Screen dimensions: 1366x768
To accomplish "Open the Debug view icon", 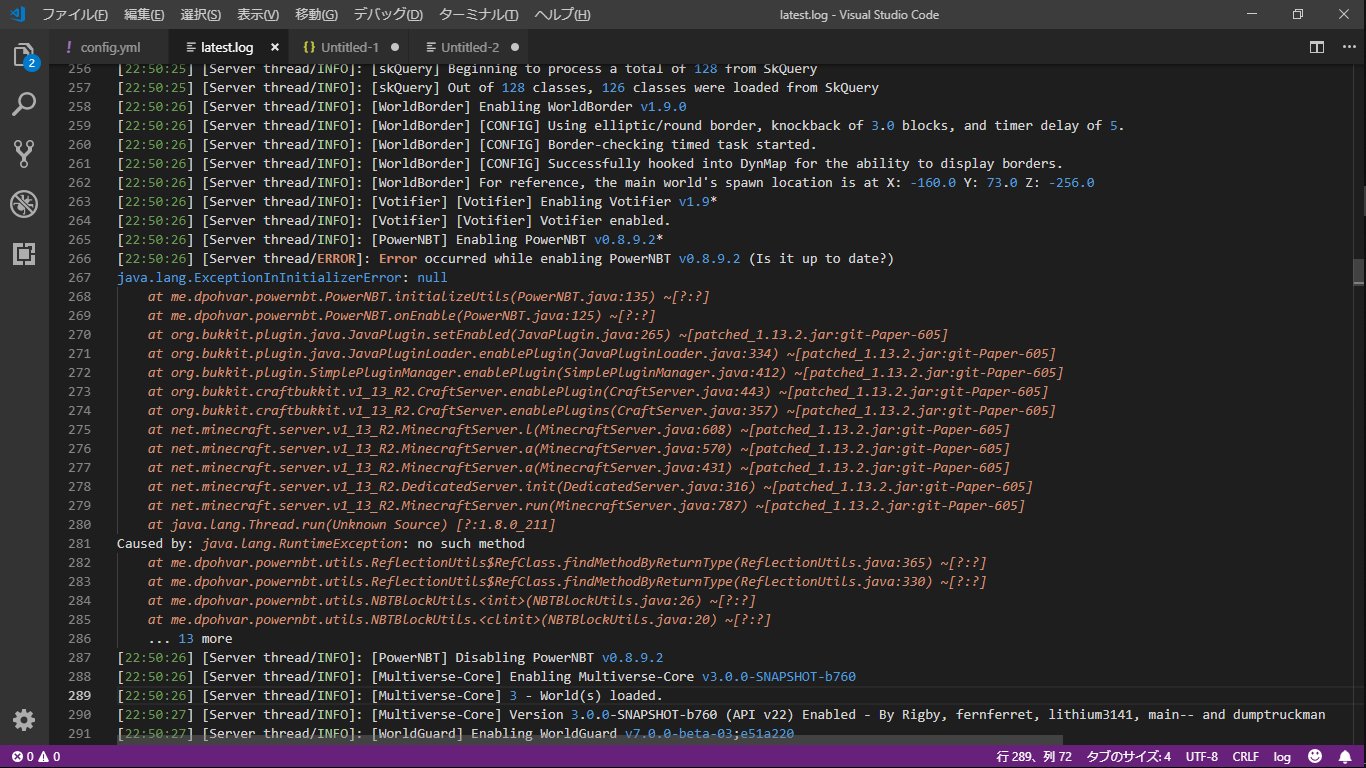I will (x=24, y=204).
